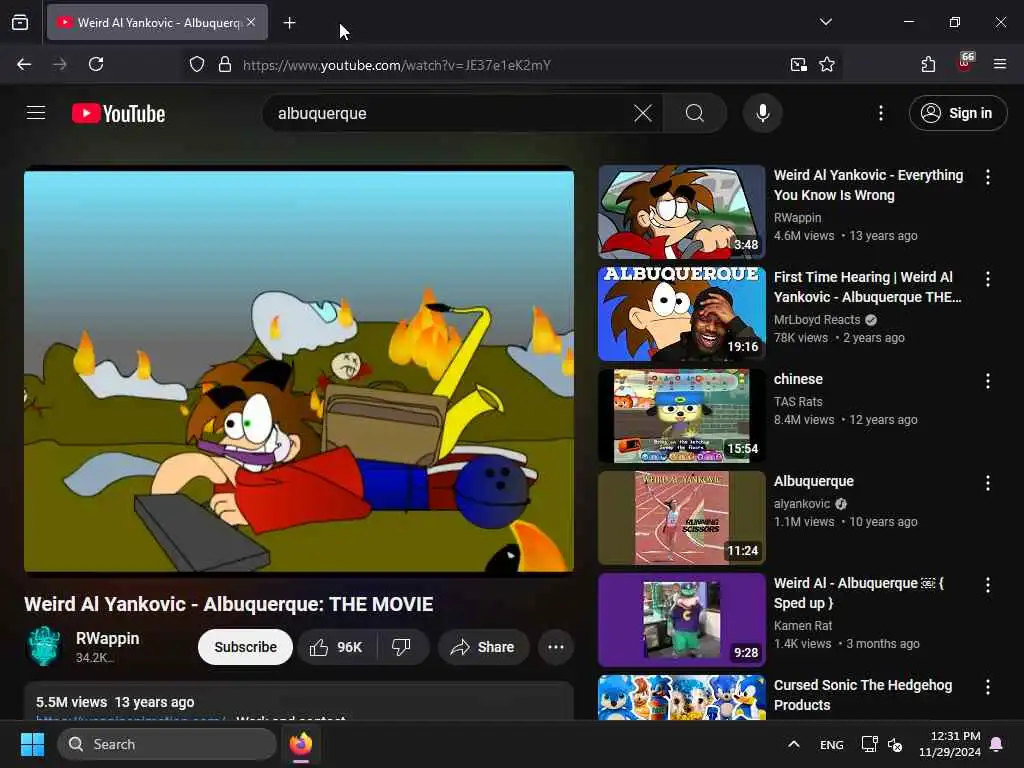Open Firefox View recent browsing icon

[20, 22]
